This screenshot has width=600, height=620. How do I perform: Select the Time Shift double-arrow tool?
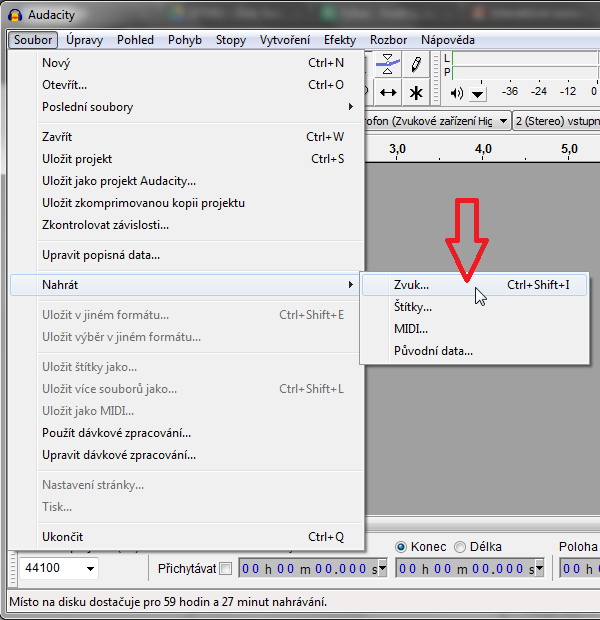[x=388, y=93]
